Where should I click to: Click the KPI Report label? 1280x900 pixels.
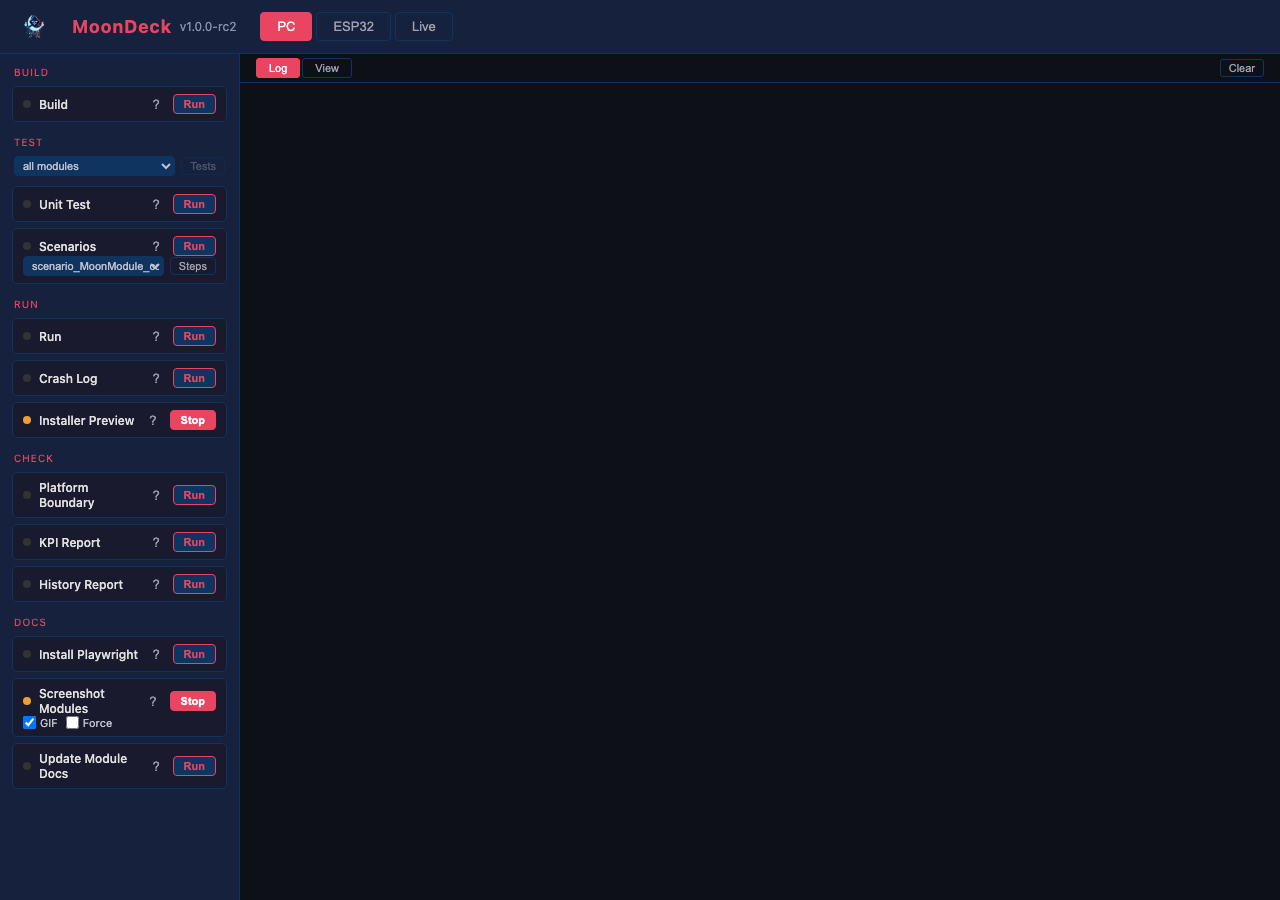coord(70,543)
